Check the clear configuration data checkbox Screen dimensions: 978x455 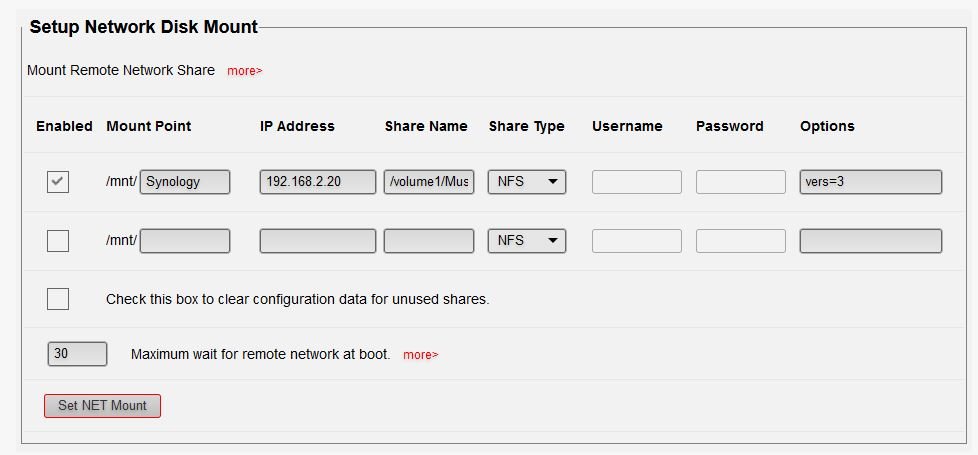point(58,299)
